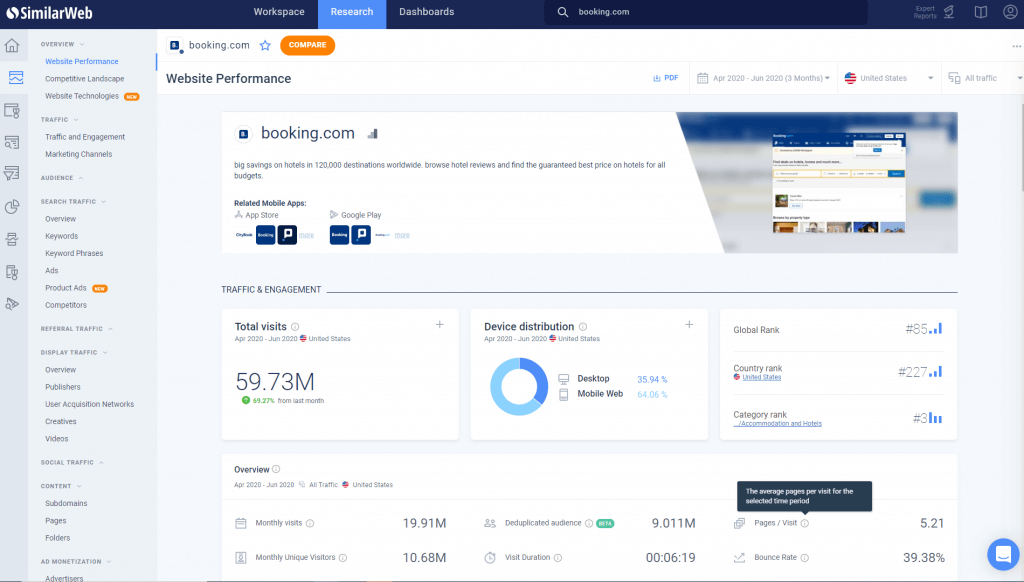Click the plus toggle on Total visits card
Viewport: 1024px width, 582px height.
(438, 325)
